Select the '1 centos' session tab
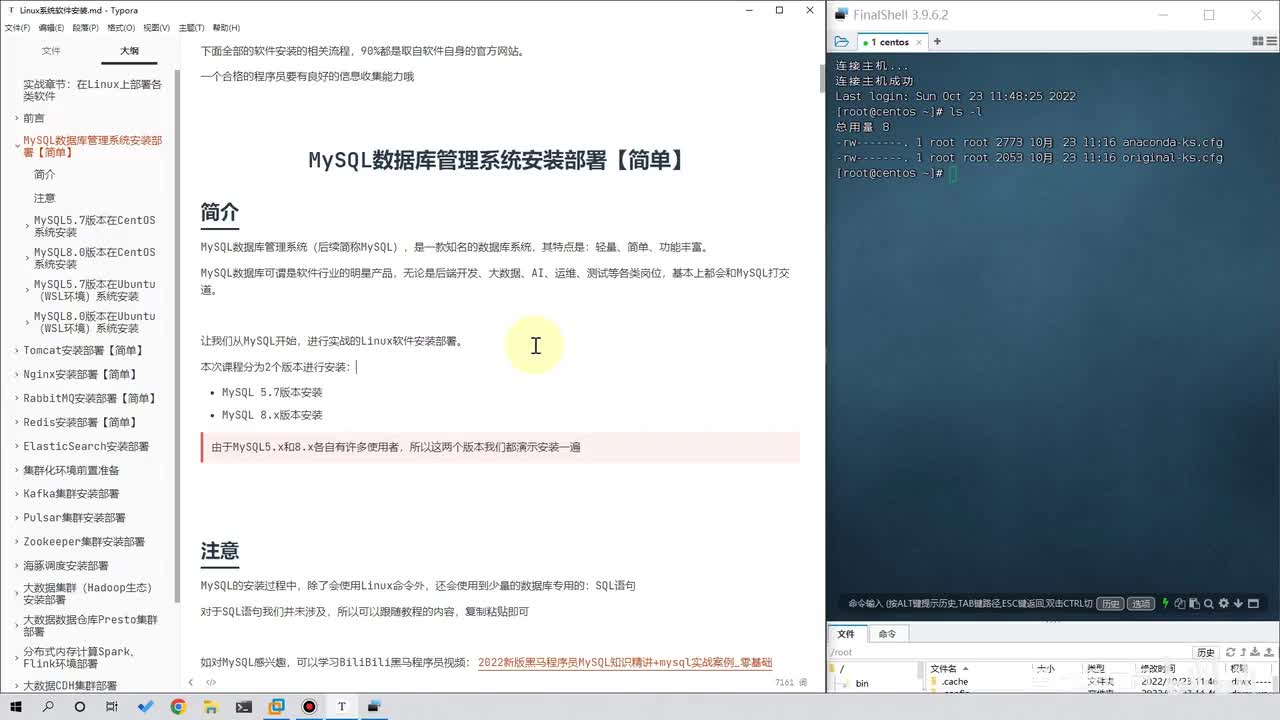The image size is (1280, 720). tap(890, 42)
